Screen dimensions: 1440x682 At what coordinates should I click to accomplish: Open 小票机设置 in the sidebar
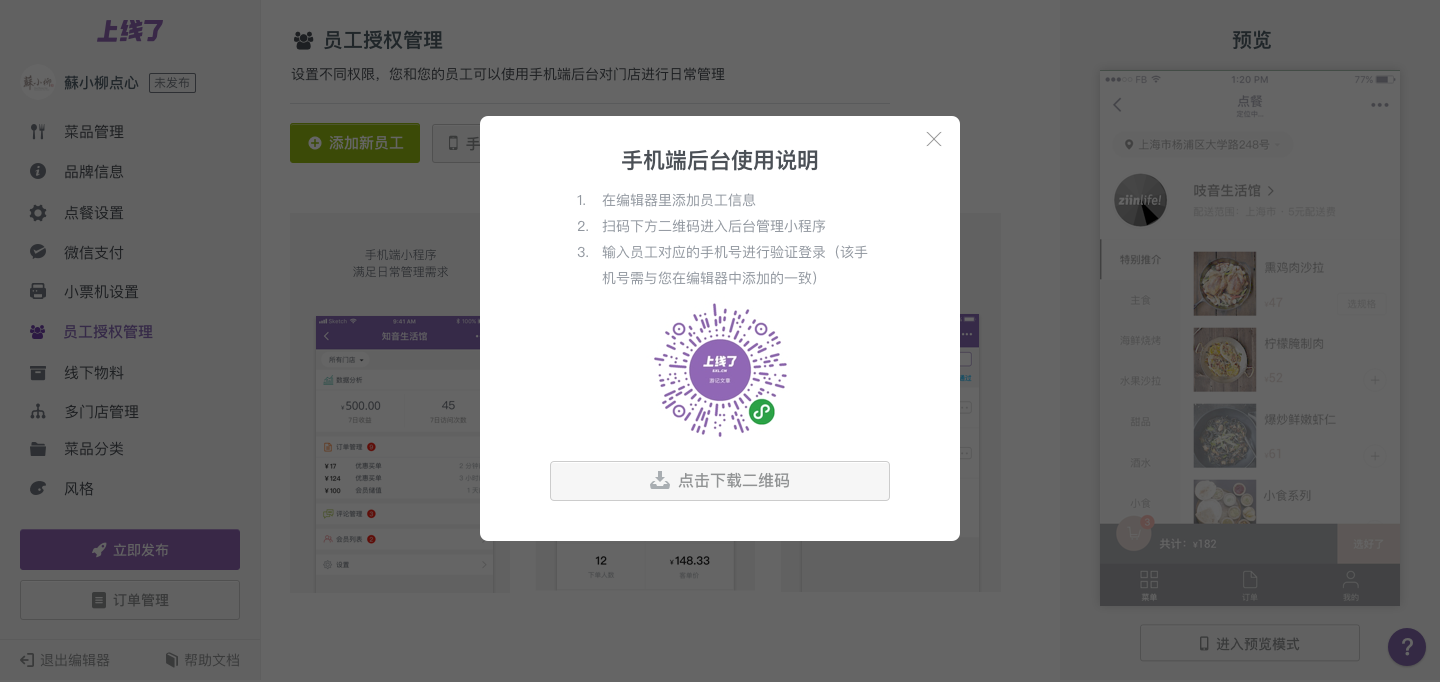(101, 292)
